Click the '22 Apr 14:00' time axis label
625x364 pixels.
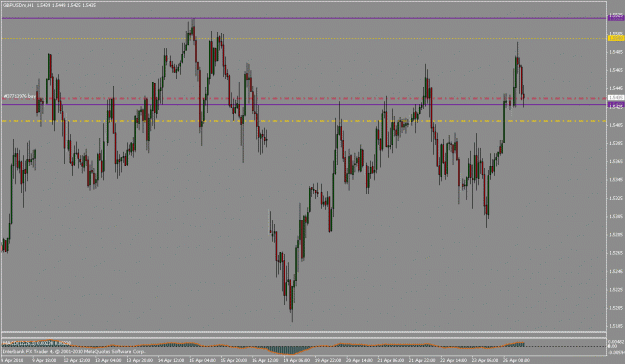pos(454,360)
